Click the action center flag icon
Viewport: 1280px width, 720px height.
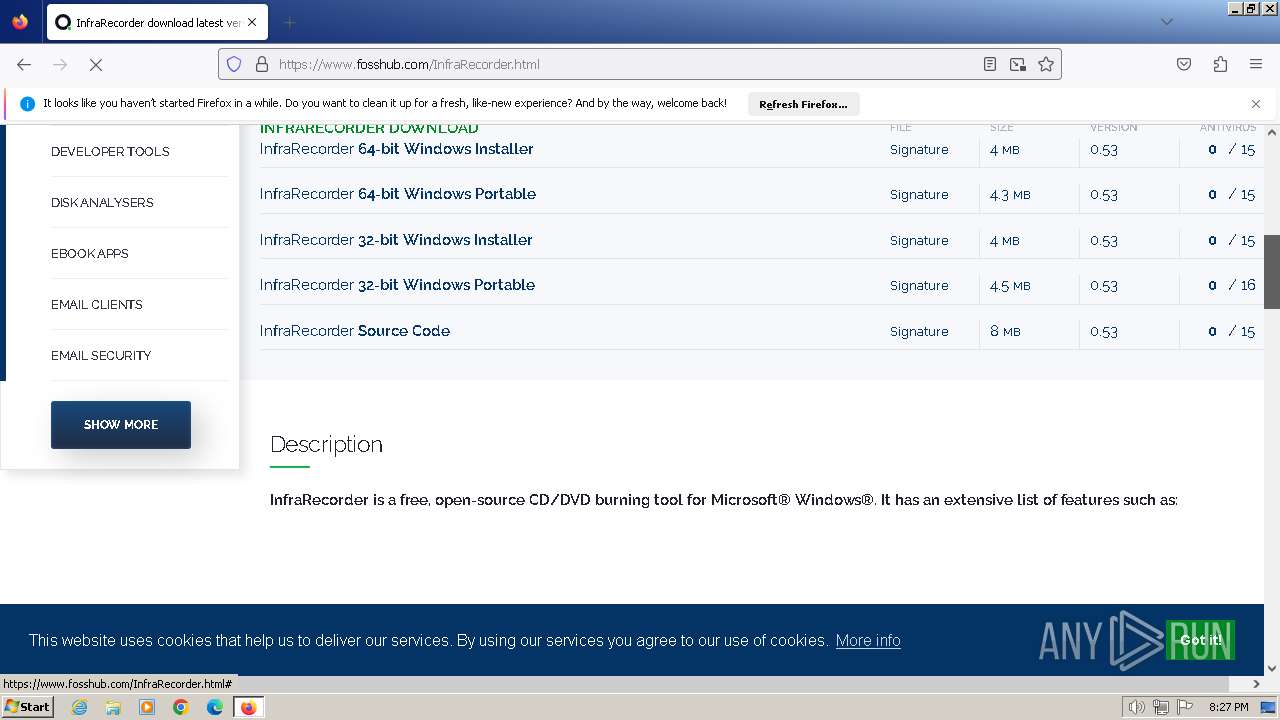1186,707
